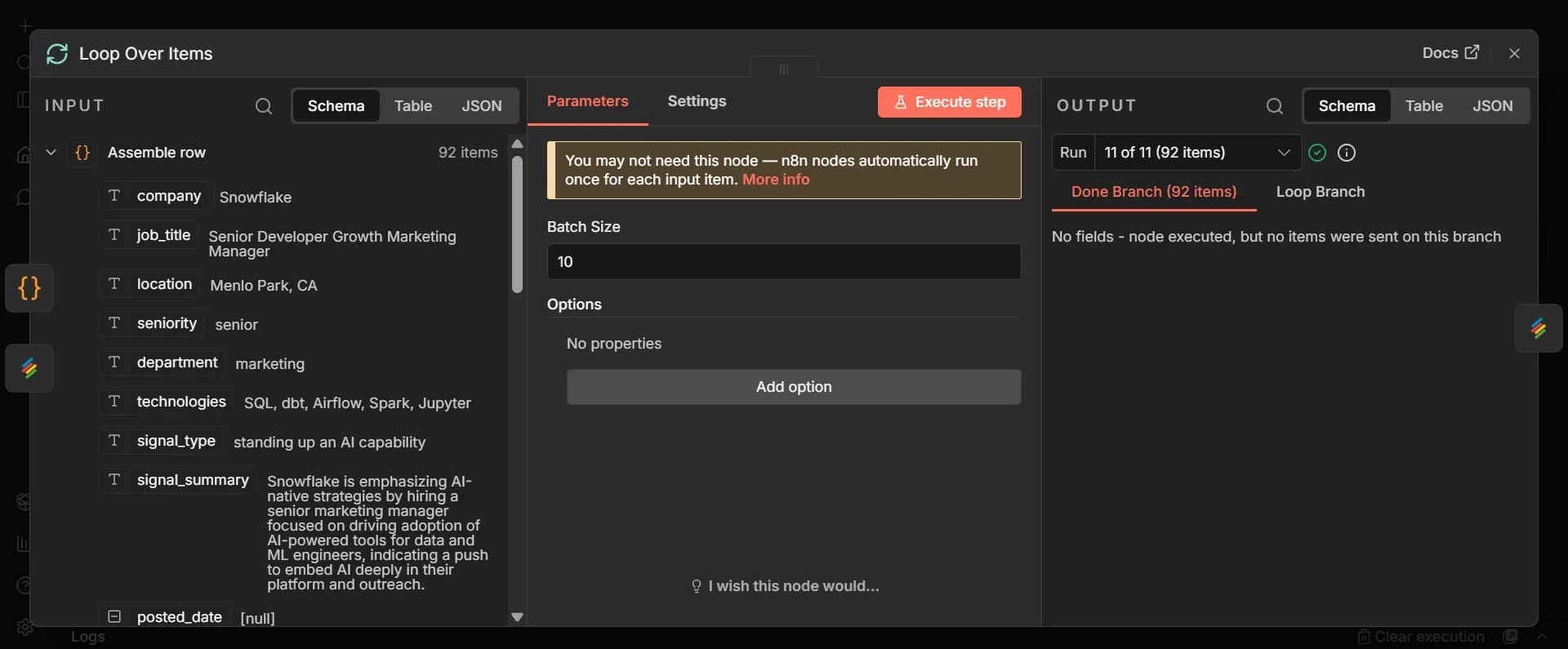Image resolution: width=1568 pixels, height=649 pixels.
Task: Click the Batch Size input field
Action: coord(784,262)
